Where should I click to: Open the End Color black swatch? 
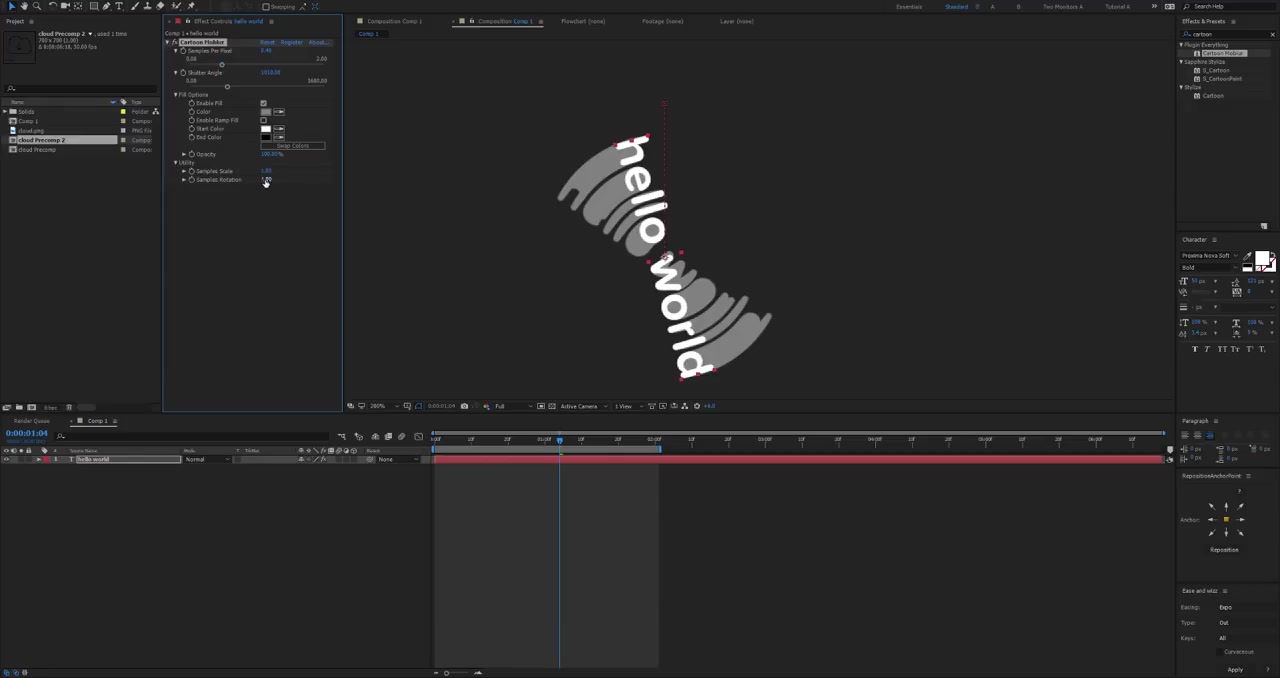[x=266, y=137]
